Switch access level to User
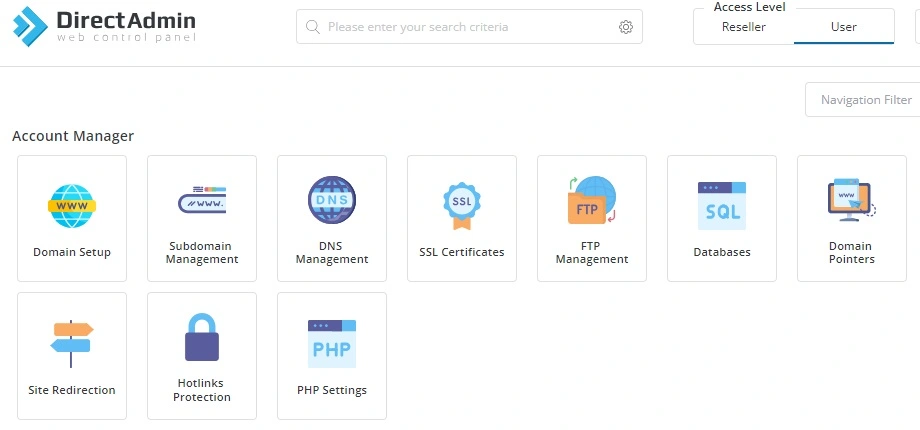The width and height of the screenshot is (920, 430). coord(844,27)
